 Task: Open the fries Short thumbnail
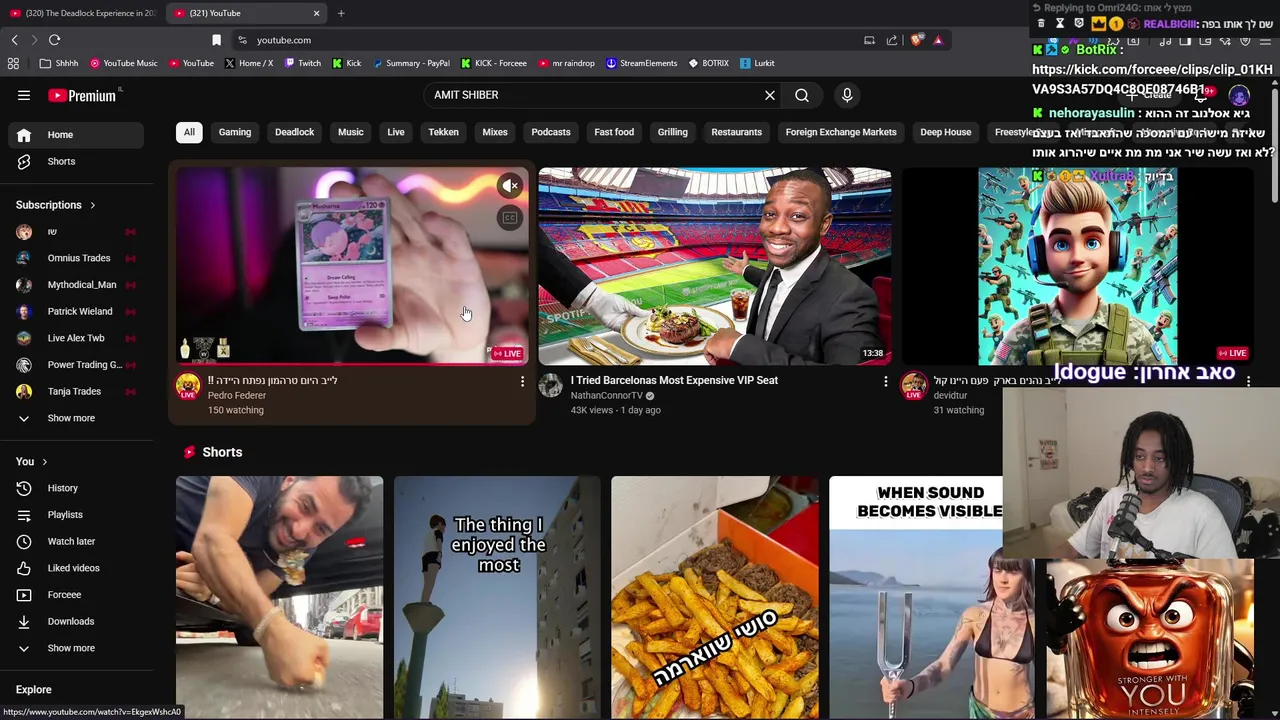(714, 597)
